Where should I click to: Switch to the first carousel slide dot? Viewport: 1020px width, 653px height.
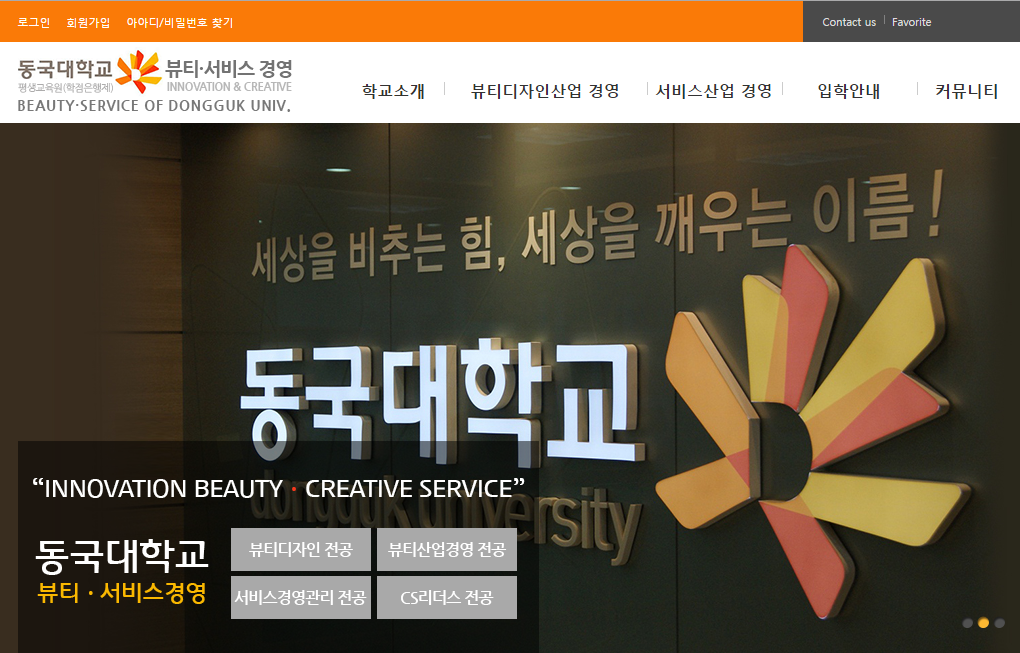click(x=967, y=623)
